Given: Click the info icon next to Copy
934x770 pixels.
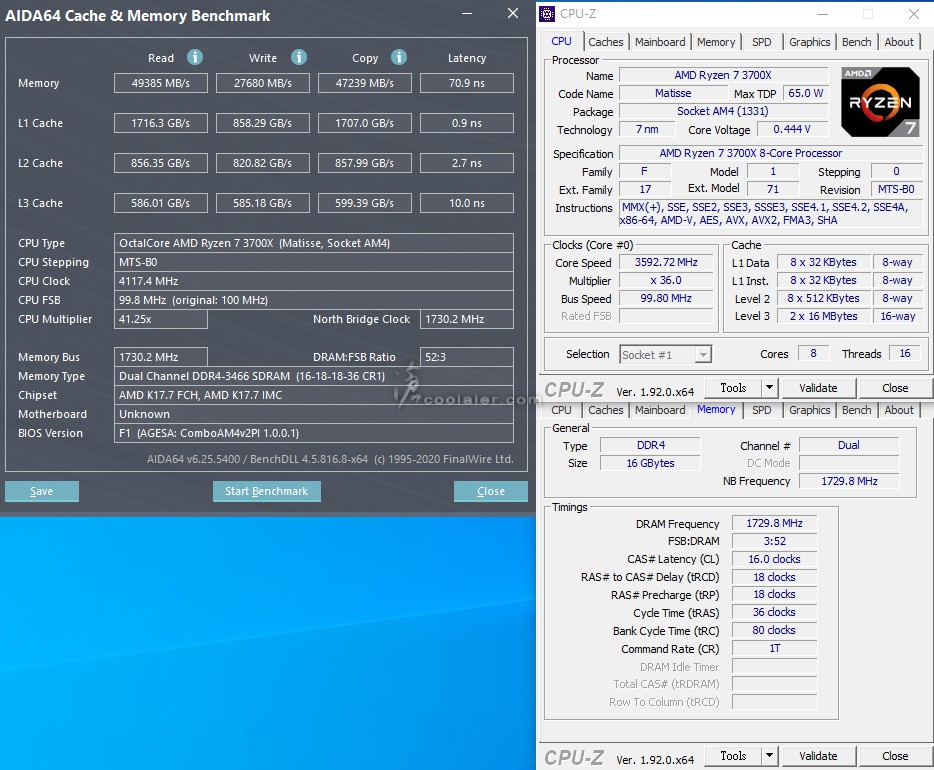Looking at the screenshot, I should [399, 57].
